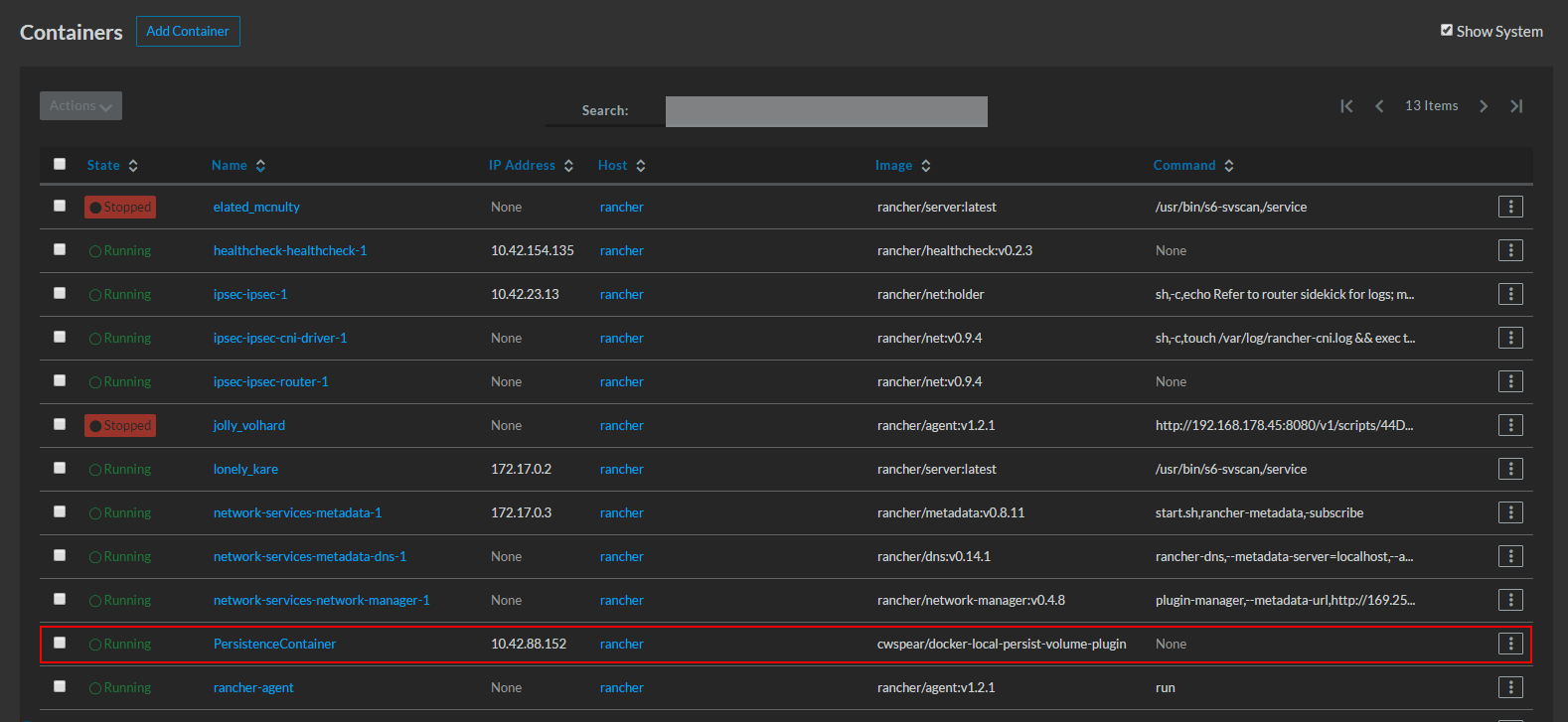Tick the select-all checkbox in table header
The width and height of the screenshot is (1568, 722).
point(60,164)
